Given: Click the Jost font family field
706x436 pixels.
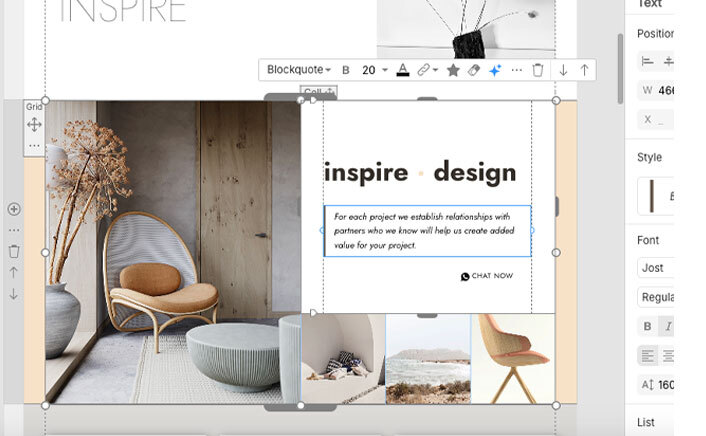Looking at the screenshot, I should (x=656, y=268).
